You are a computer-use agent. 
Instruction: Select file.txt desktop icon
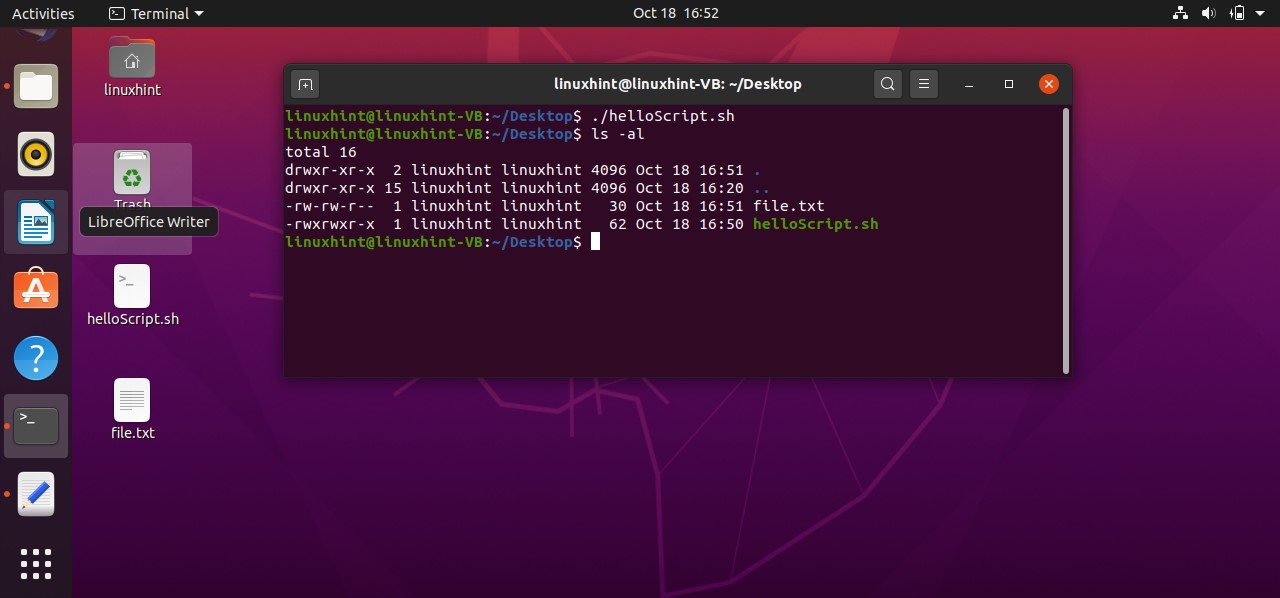click(x=132, y=410)
